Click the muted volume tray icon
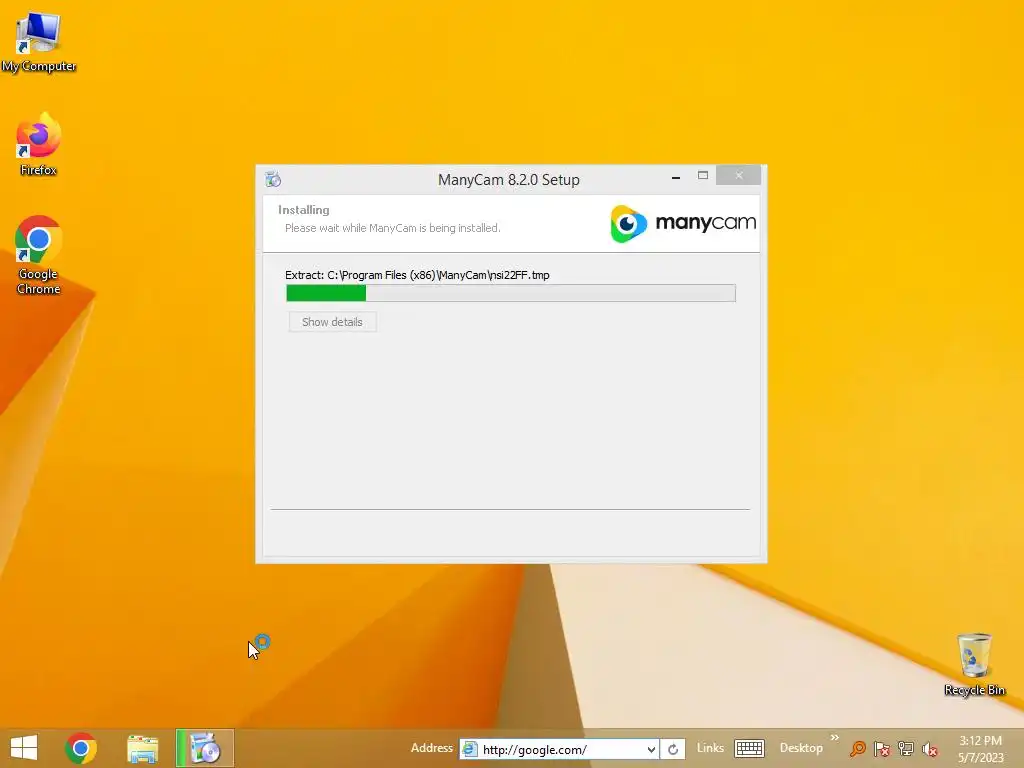Image resolution: width=1024 pixels, height=768 pixels. 930,749
